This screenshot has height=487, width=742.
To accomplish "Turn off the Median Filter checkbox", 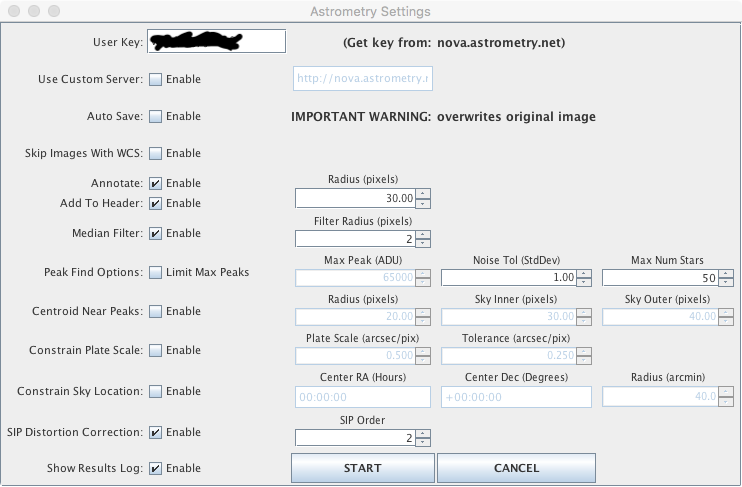I will pyautogui.click(x=155, y=233).
